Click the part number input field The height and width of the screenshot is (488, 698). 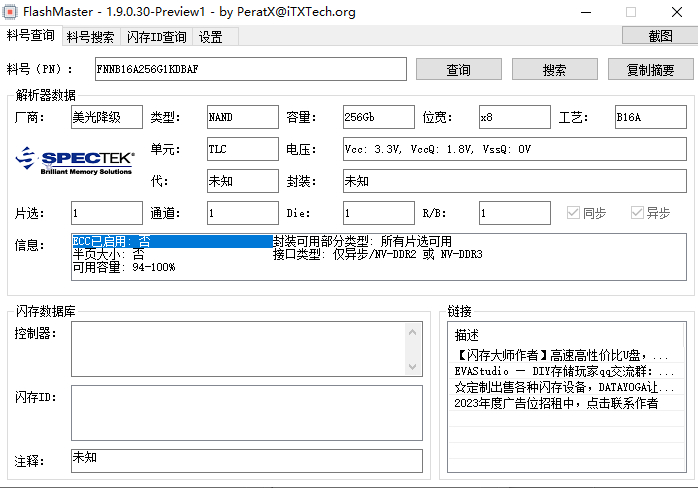tap(250, 69)
